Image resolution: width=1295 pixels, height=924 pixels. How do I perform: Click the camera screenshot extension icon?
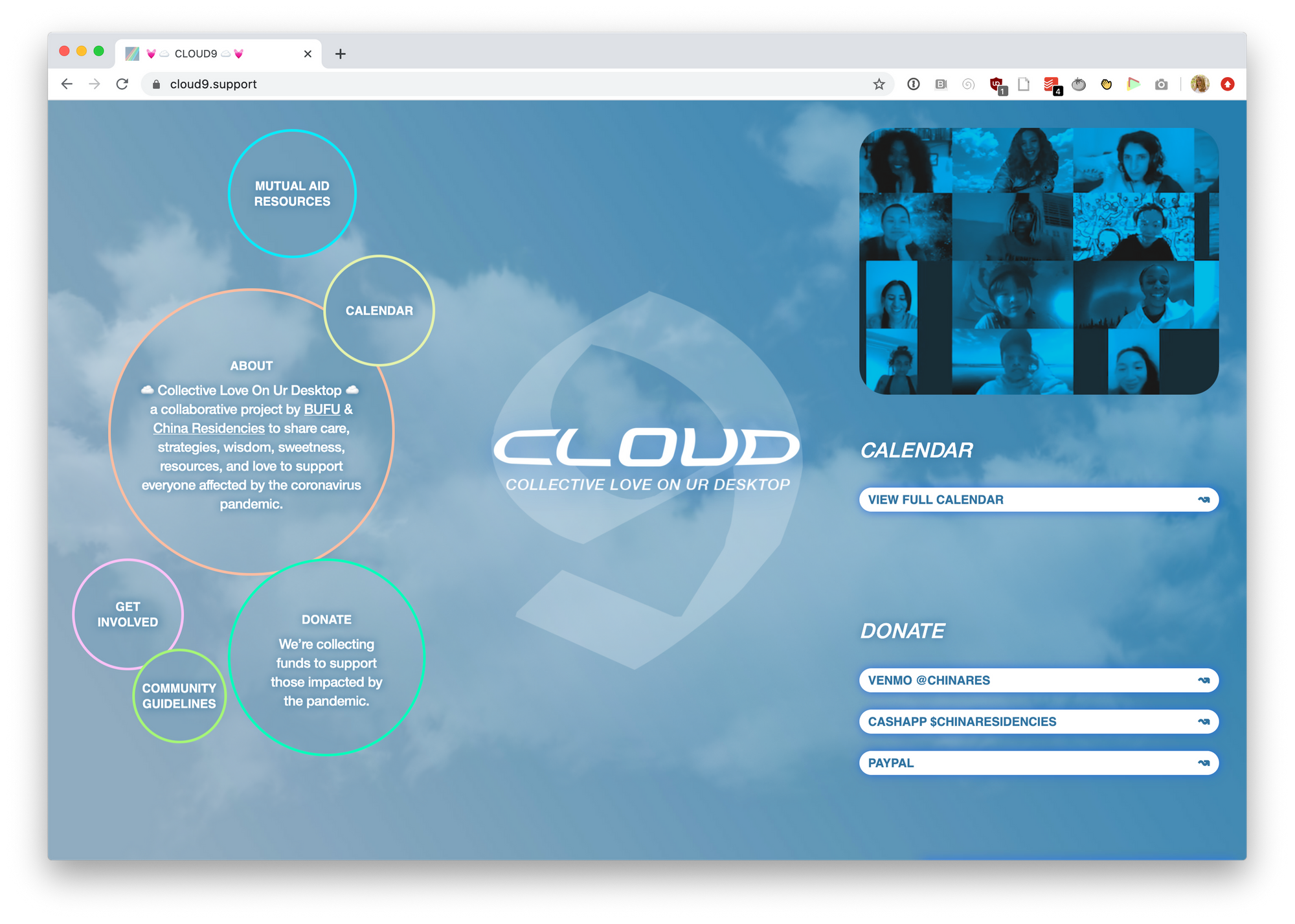point(1161,84)
